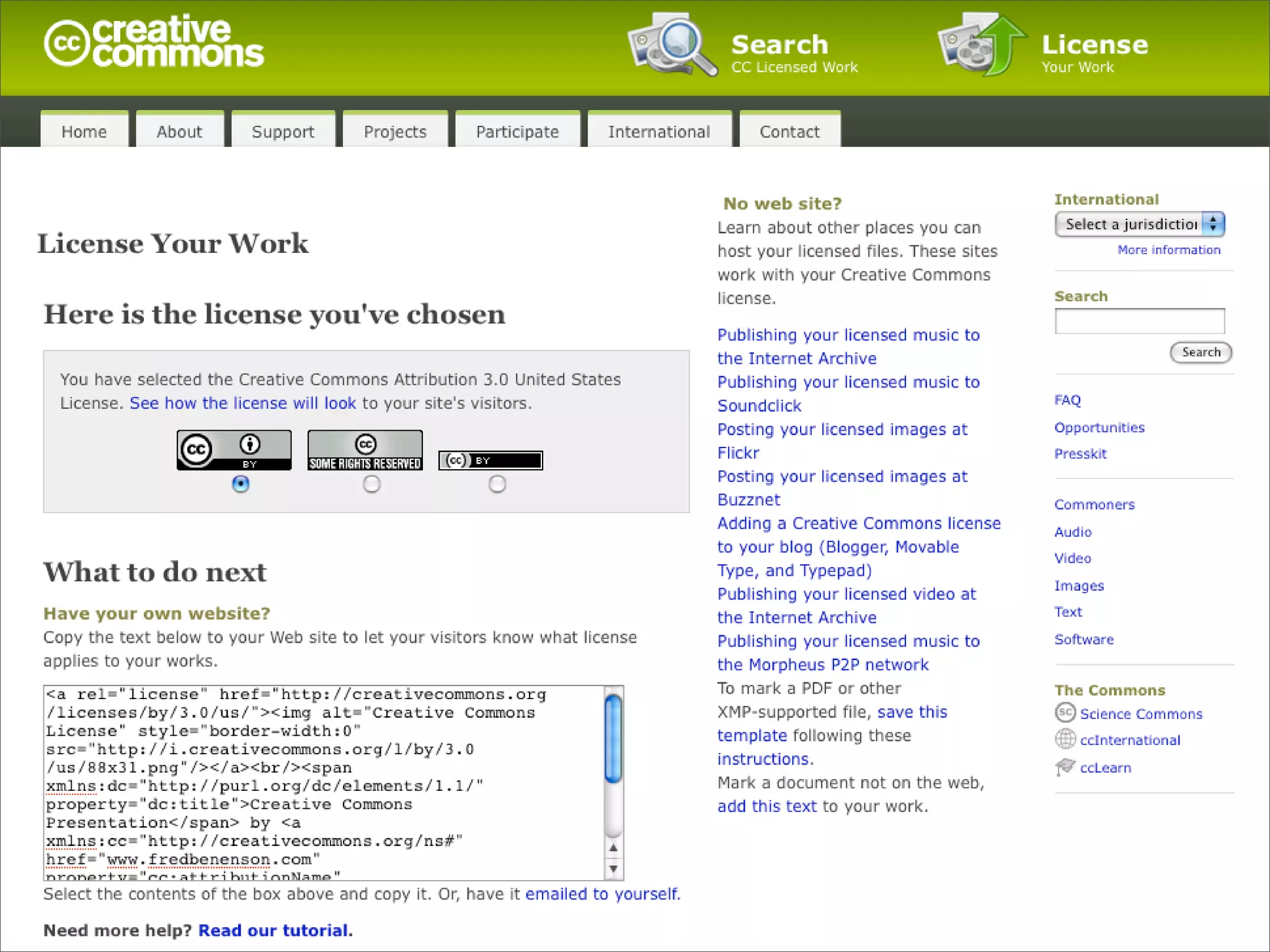This screenshot has width=1270, height=952.
Task: Click the large CC BY license badge
Action: (234, 450)
